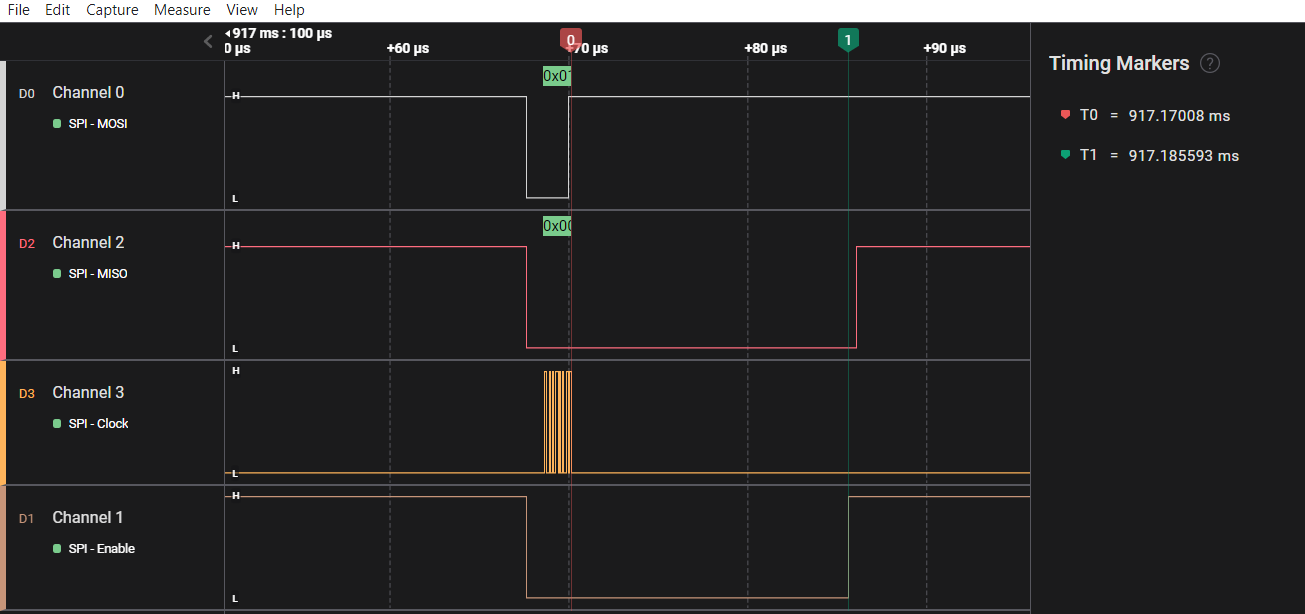
Task: Click the red T0 marker icon in Timing Markers
Action: (1065, 114)
